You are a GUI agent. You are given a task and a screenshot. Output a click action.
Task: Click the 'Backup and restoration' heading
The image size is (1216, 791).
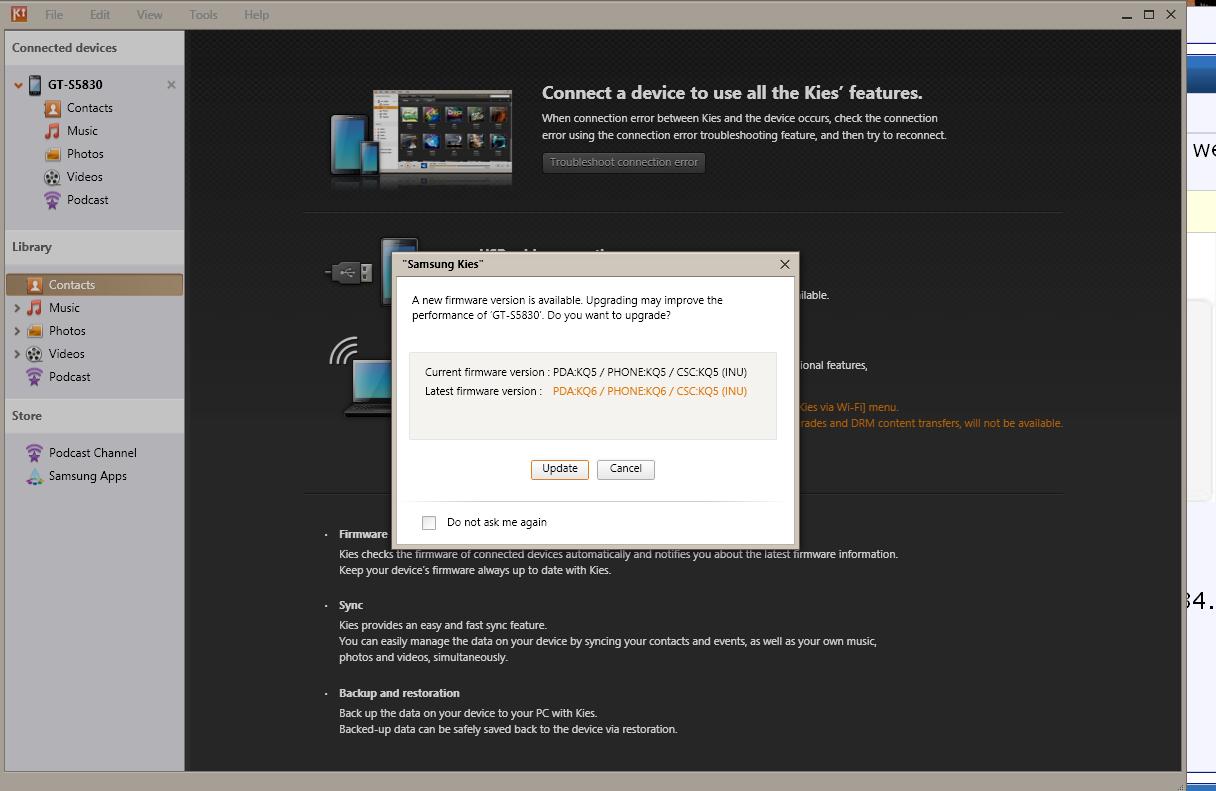[399, 693]
